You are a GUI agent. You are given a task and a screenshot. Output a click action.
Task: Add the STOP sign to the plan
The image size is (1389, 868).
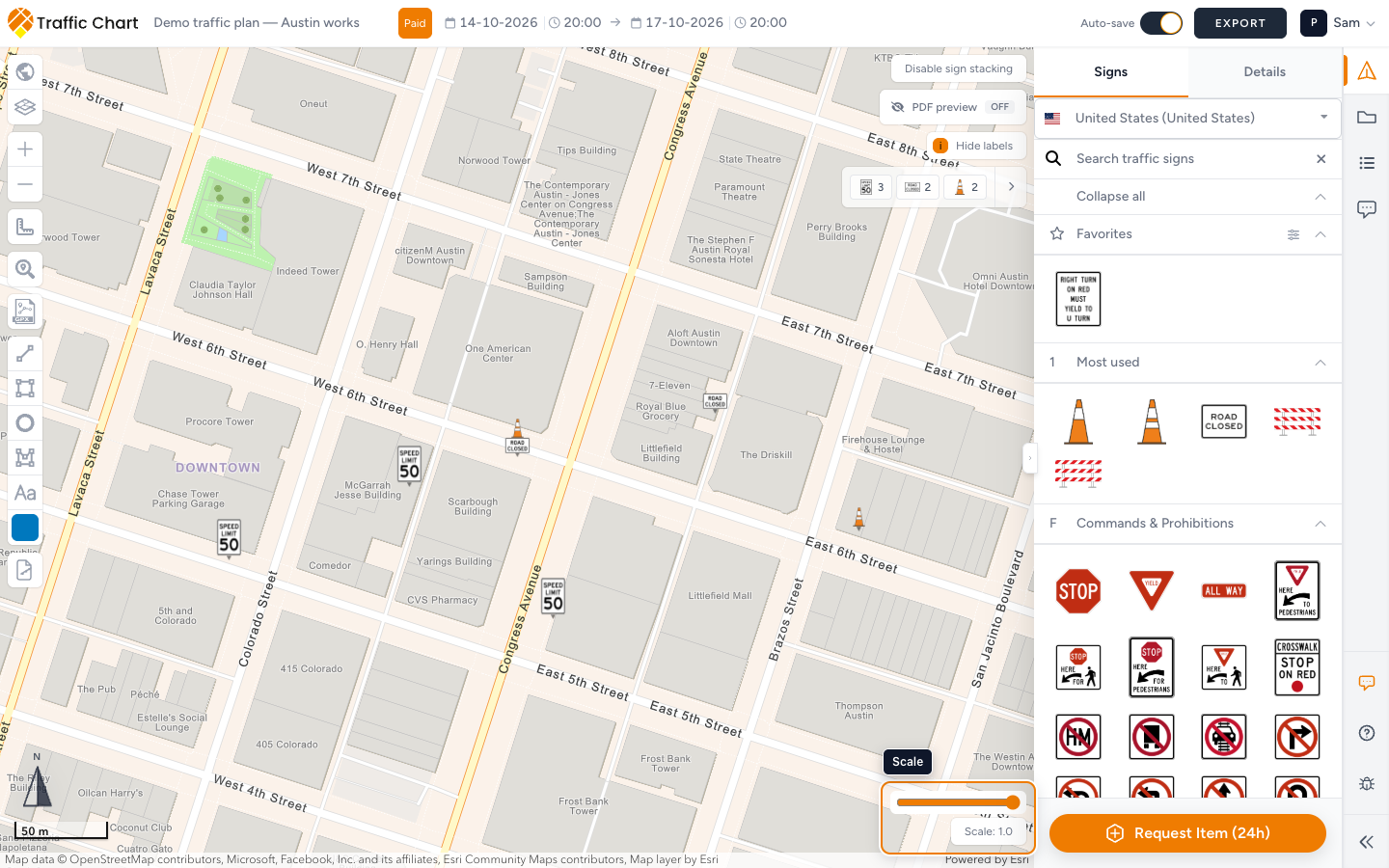[x=1078, y=591]
